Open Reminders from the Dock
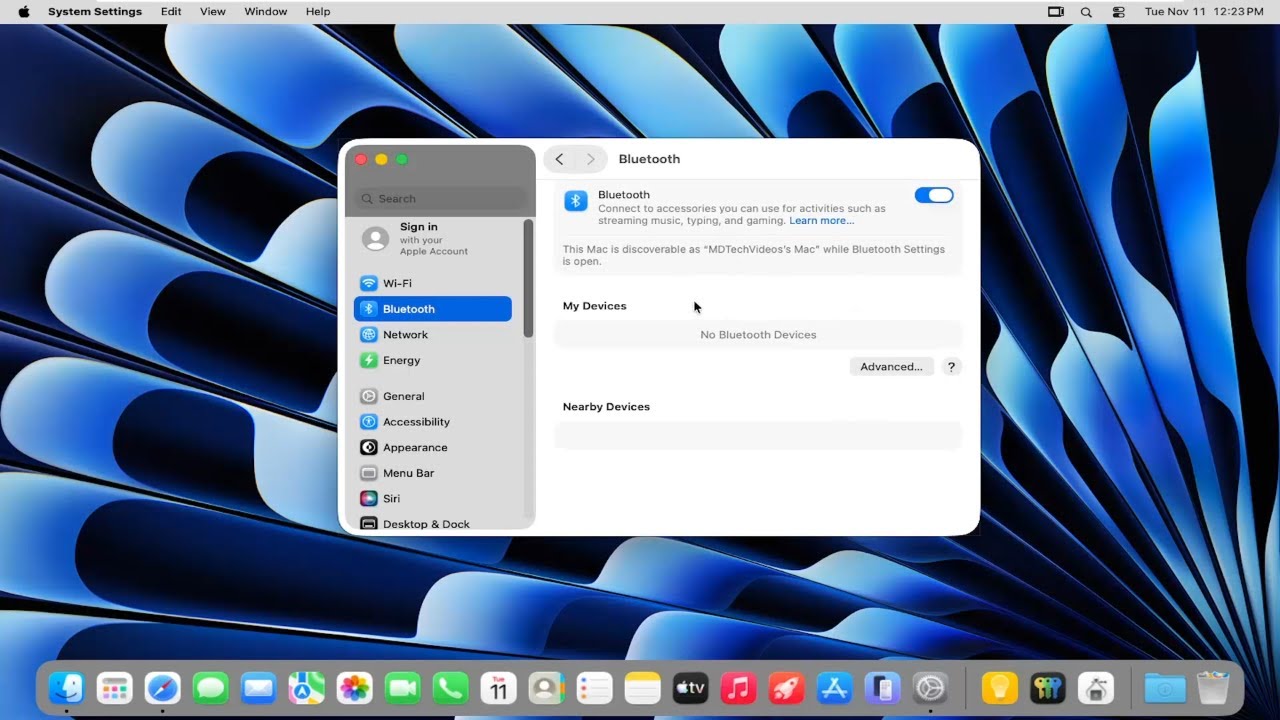 [x=595, y=688]
